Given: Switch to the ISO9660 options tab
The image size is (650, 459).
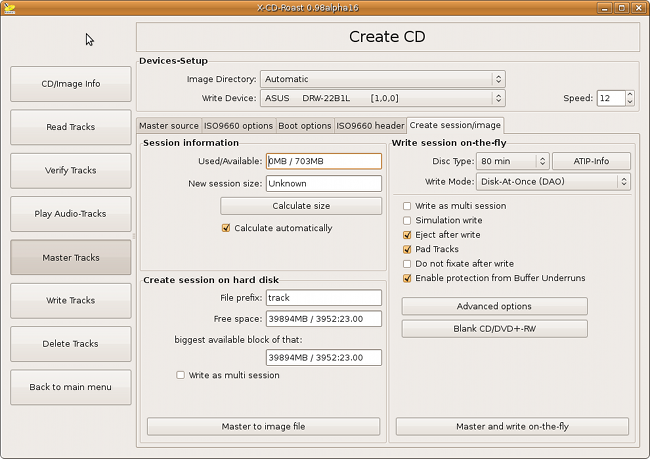Looking at the screenshot, I should point(238,126).
